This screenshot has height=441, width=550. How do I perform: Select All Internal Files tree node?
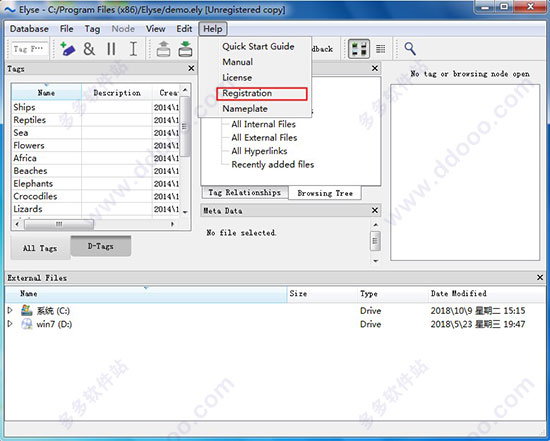(x=263, y=124)
